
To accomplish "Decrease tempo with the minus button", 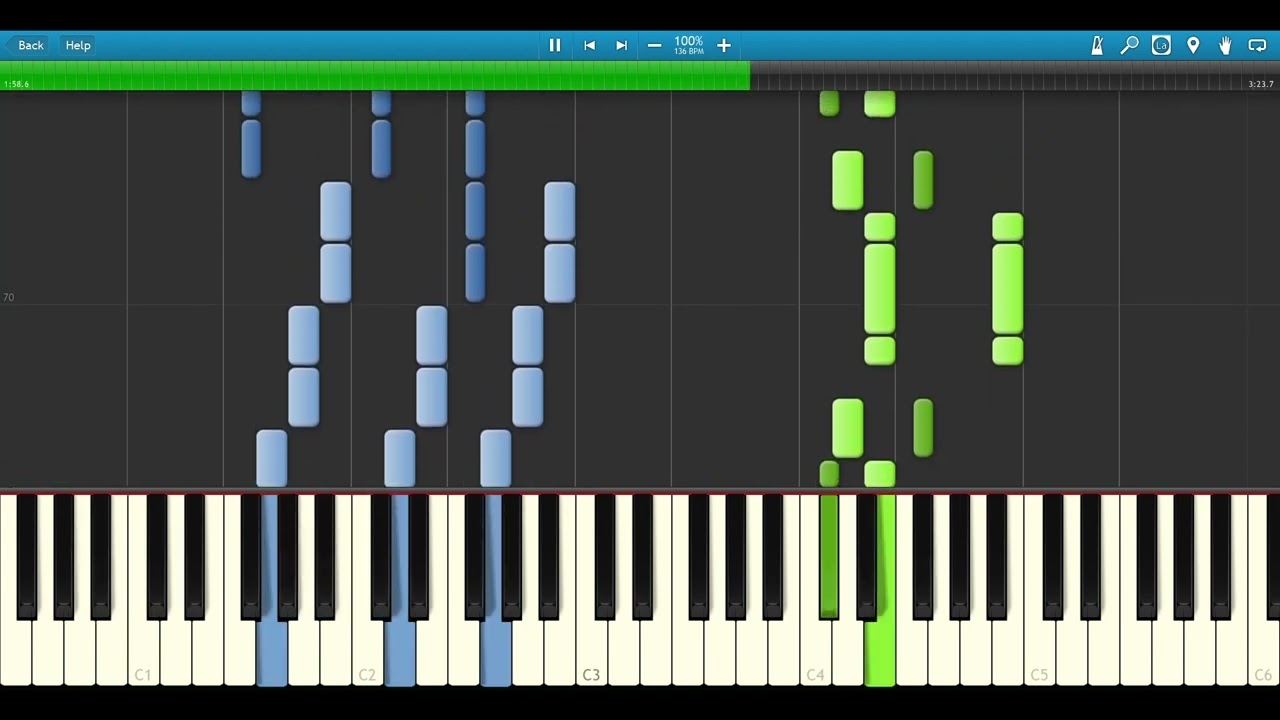I will (654, 45).
